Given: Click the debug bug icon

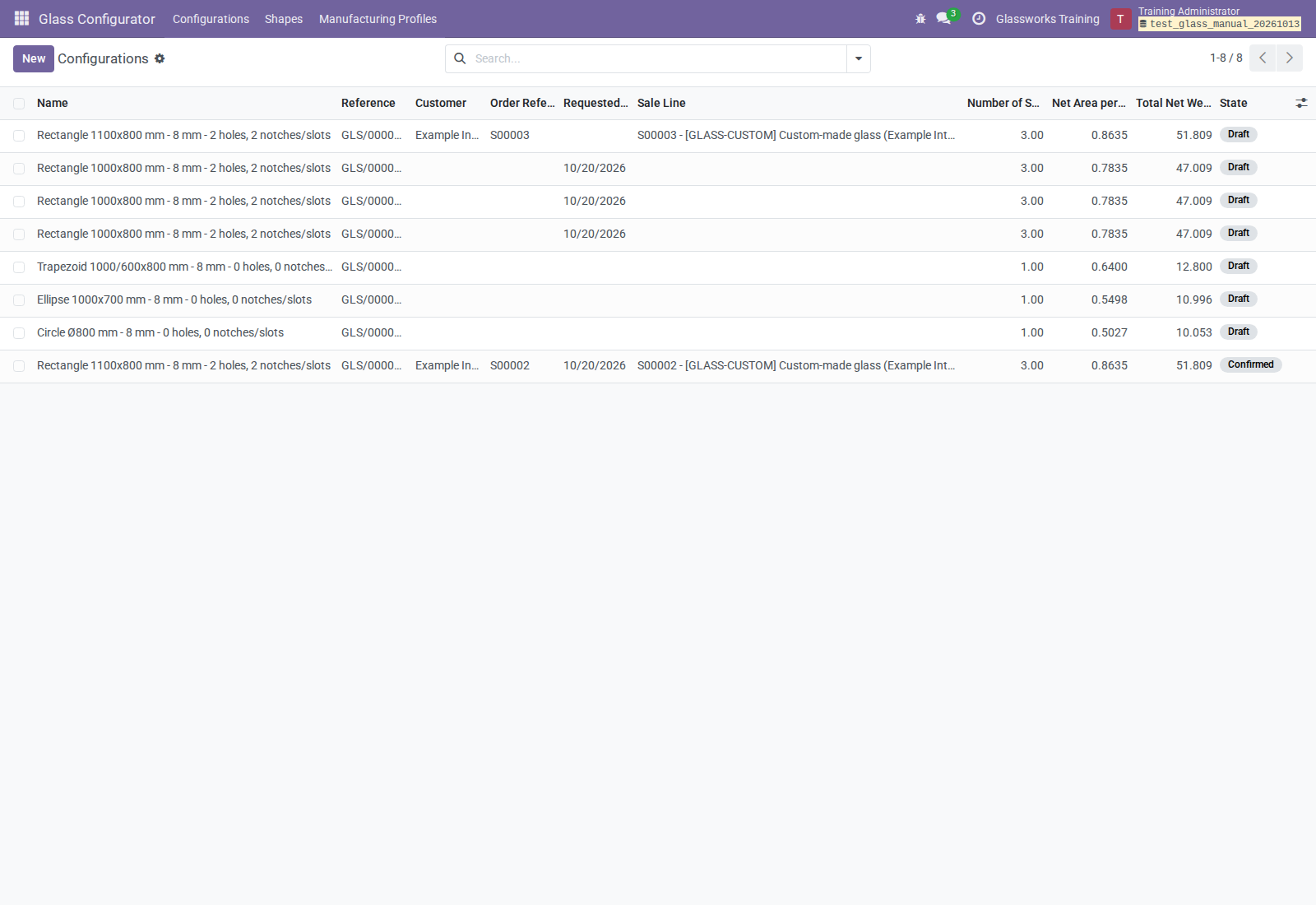Looking at the screenshot, I should (920, 18).
